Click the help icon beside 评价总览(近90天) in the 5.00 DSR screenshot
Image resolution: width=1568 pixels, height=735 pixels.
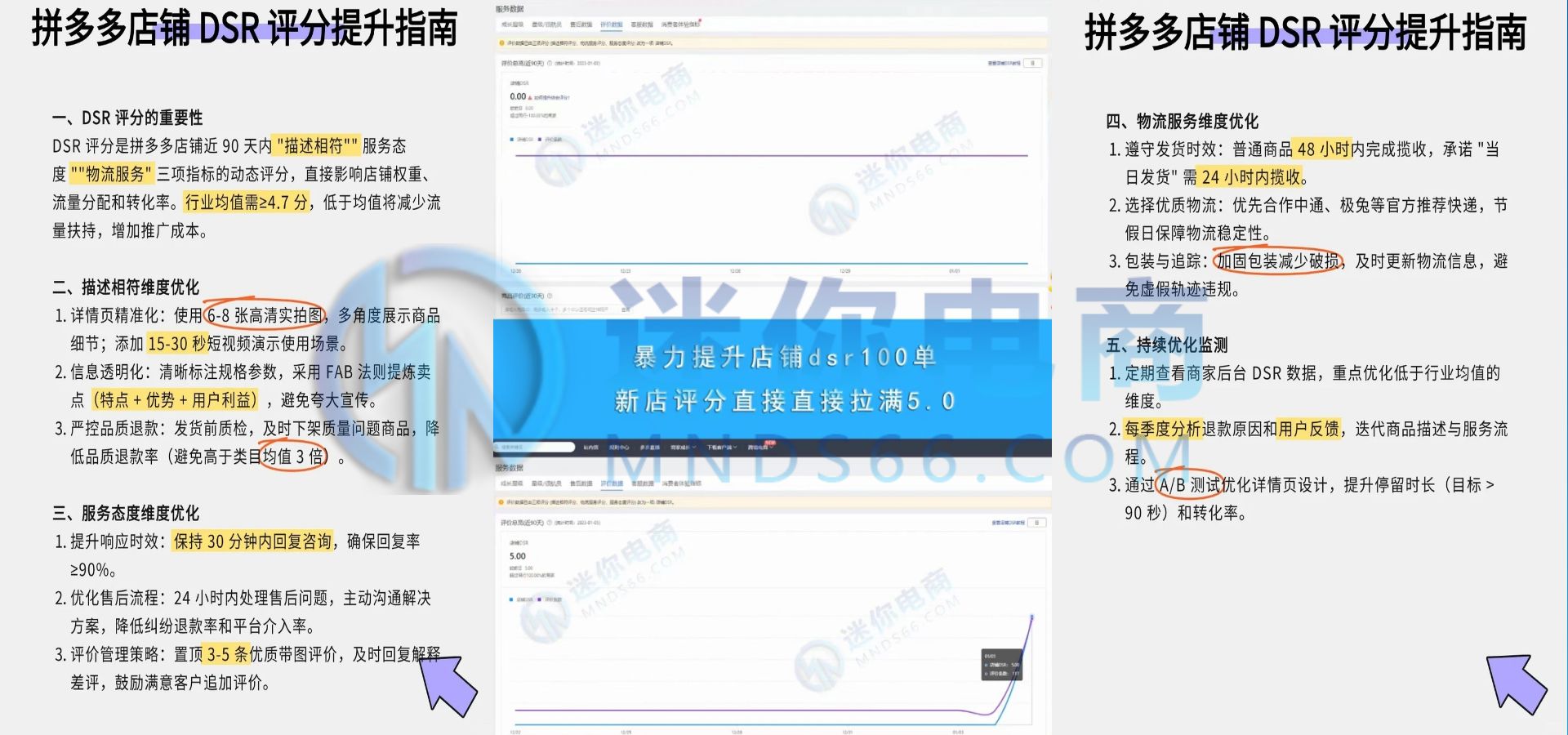[x=550, y=523]
